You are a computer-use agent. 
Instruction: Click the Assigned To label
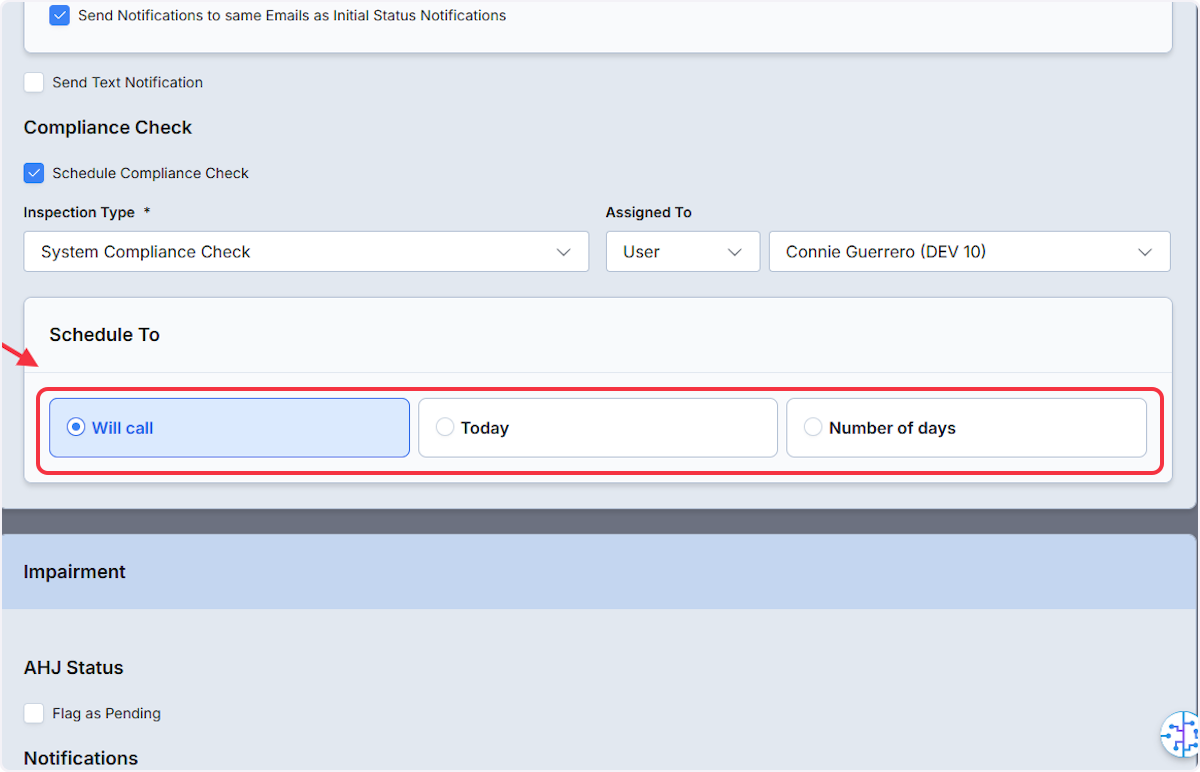pyautogui.click(x=649, y=213)
